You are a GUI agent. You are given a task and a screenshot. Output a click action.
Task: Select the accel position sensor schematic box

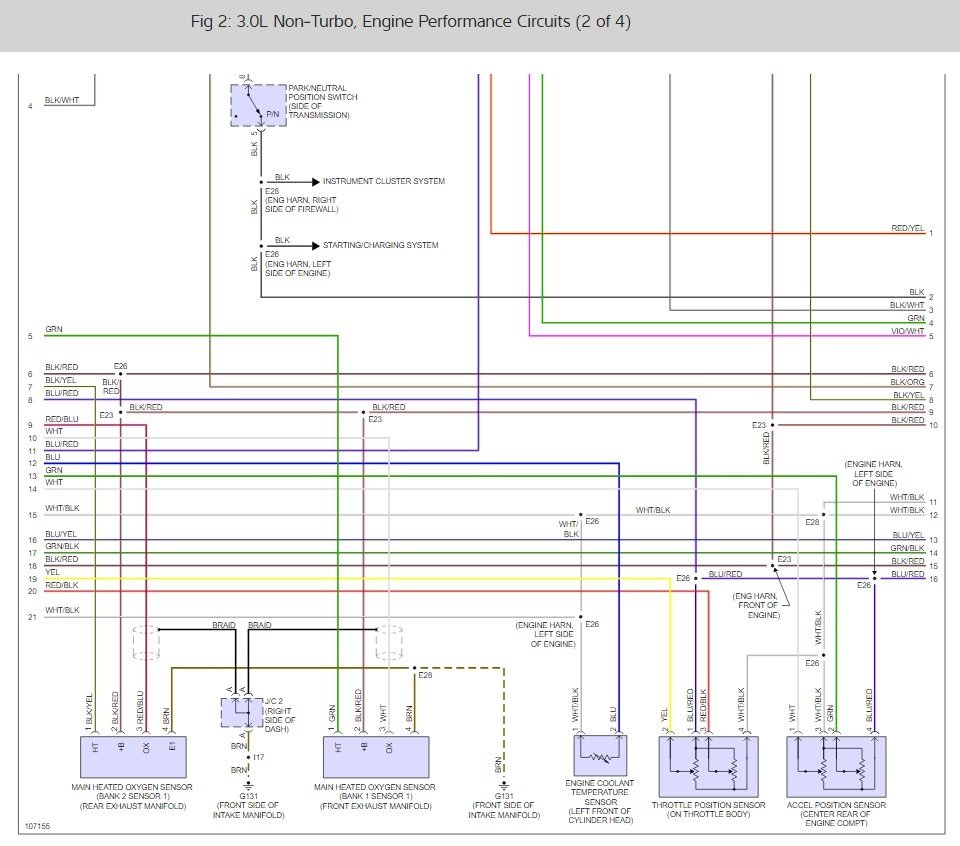pyautogui.click(x=836, y=766)
